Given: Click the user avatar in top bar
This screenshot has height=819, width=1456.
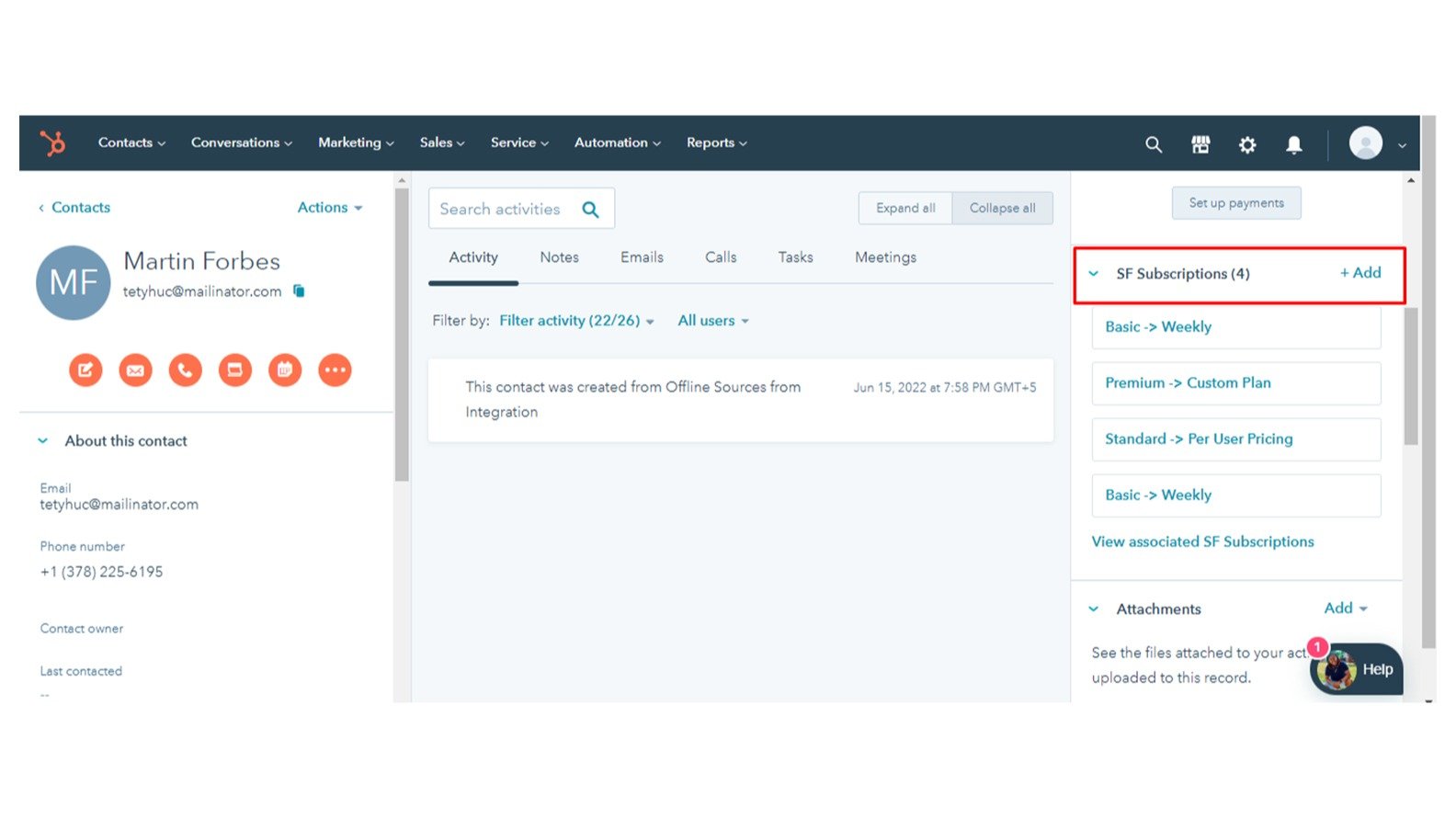Looking at the screenshot, I should (x=1366, y=143).
